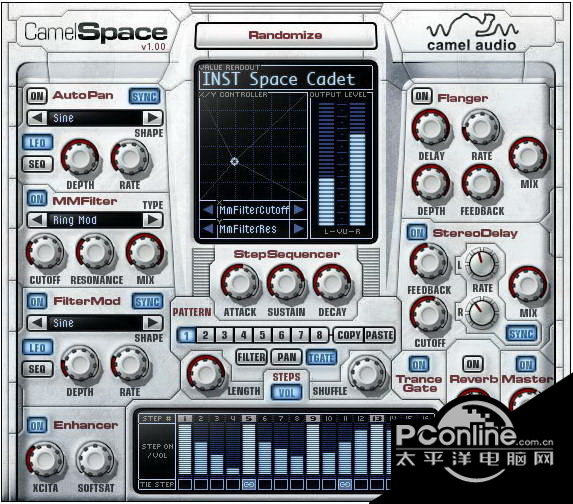The height and width of the screenshot is (504, 573).
Task: Click the MMFilter MIX knob
Action: click(x=145, y=252)
